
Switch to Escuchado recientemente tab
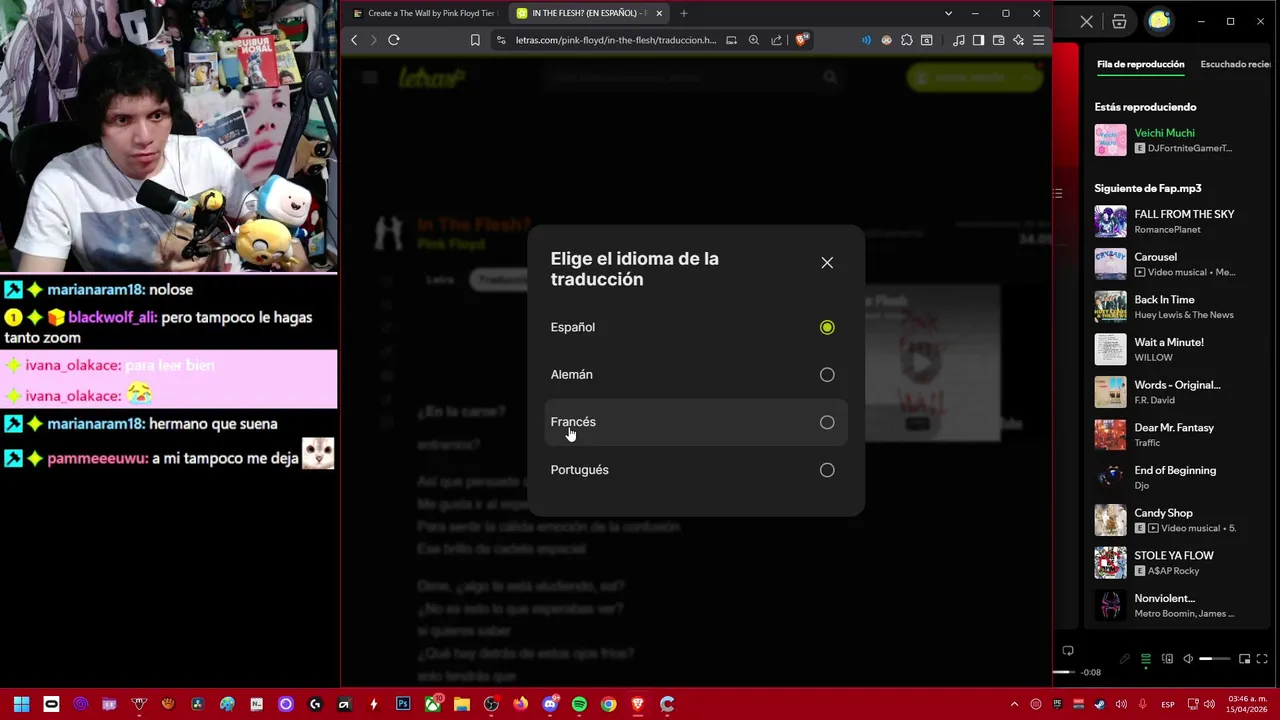(1236, 64)
